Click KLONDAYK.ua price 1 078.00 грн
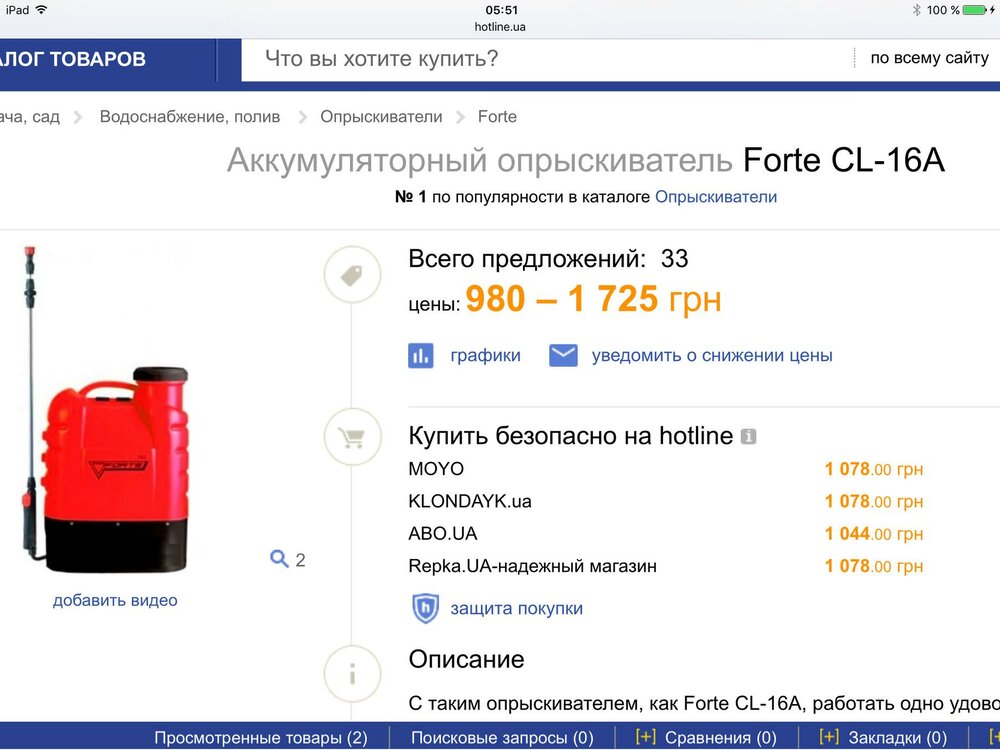This screenshot has height=750, width=1000. [x=874, y=502]
